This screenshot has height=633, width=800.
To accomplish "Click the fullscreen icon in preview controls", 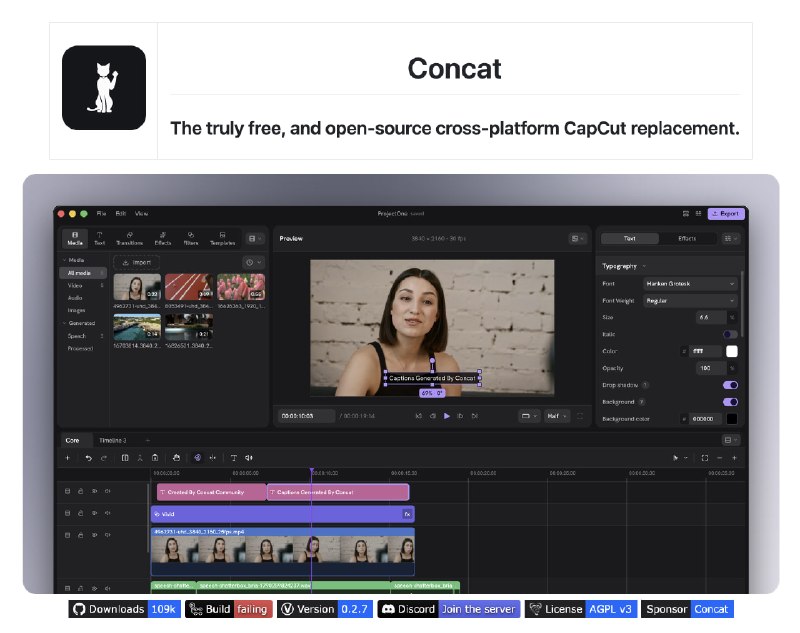I will pyautogui.click(x=580, y=416).
